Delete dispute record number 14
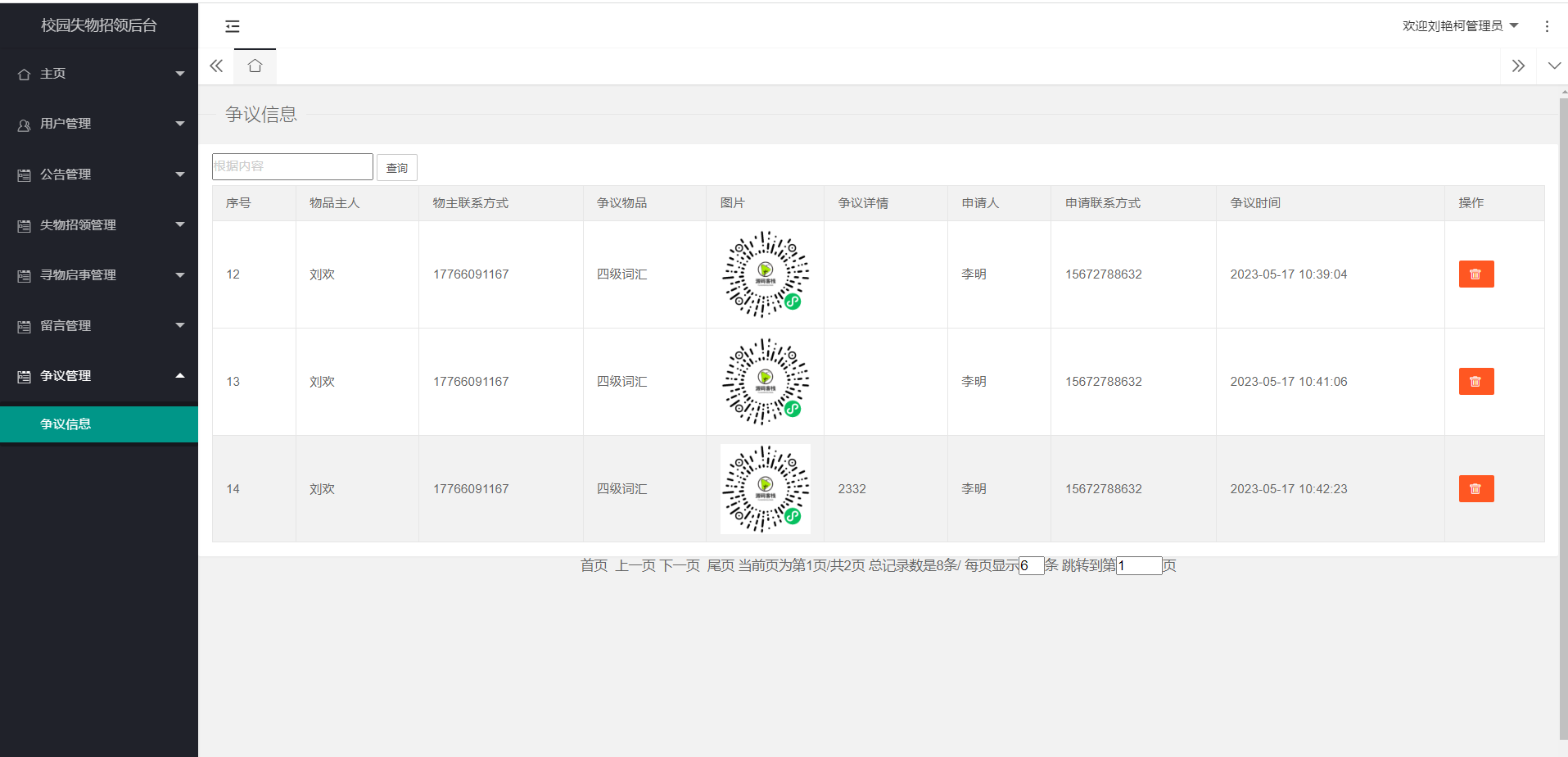The width and height of the screenshot is (1568, 757). click(1476, 489)
